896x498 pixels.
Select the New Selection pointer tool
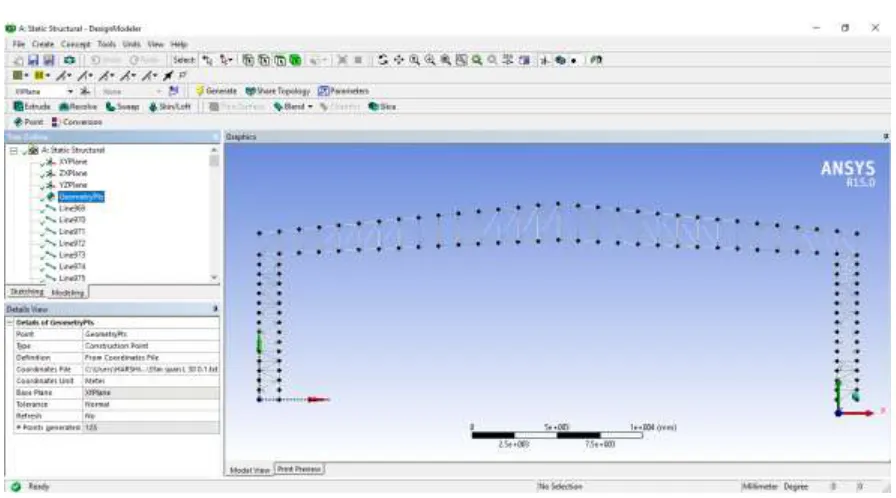coord(208,60)
